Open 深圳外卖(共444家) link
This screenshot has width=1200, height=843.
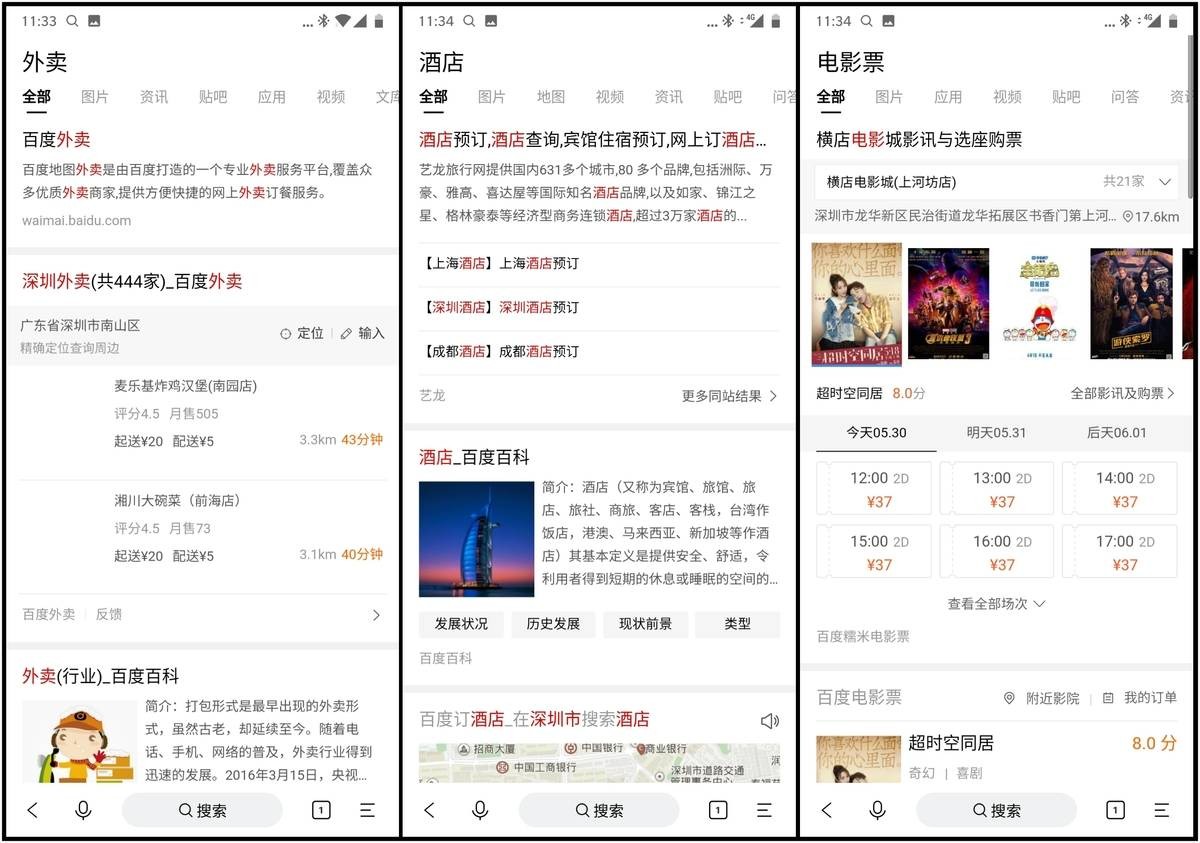click(132, 282)
